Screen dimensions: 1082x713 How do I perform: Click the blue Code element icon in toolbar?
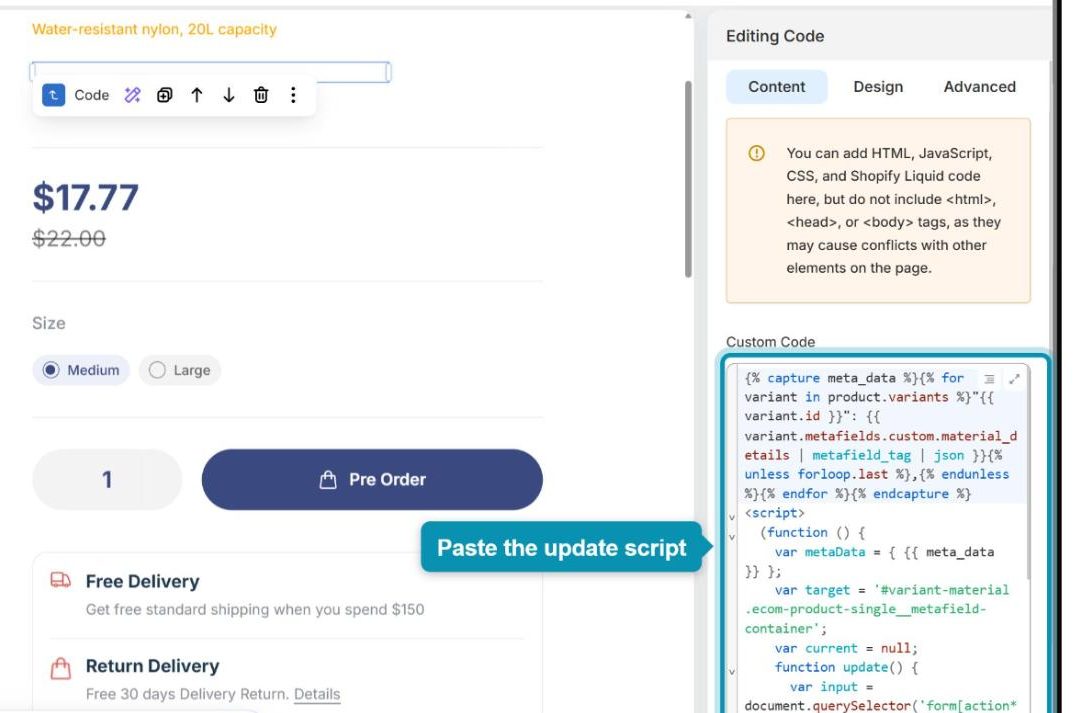(x=54, y=95)
